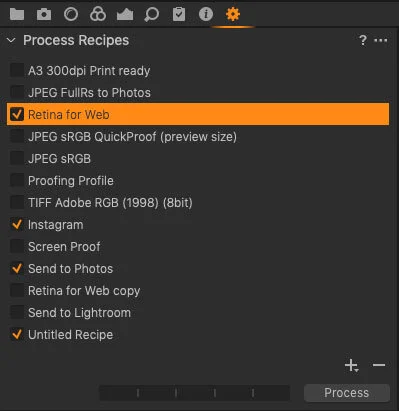Open the Details tool tab magnifier icon
Image resolution: width=399 pixels, height=411 pixels.
[152, 15]
